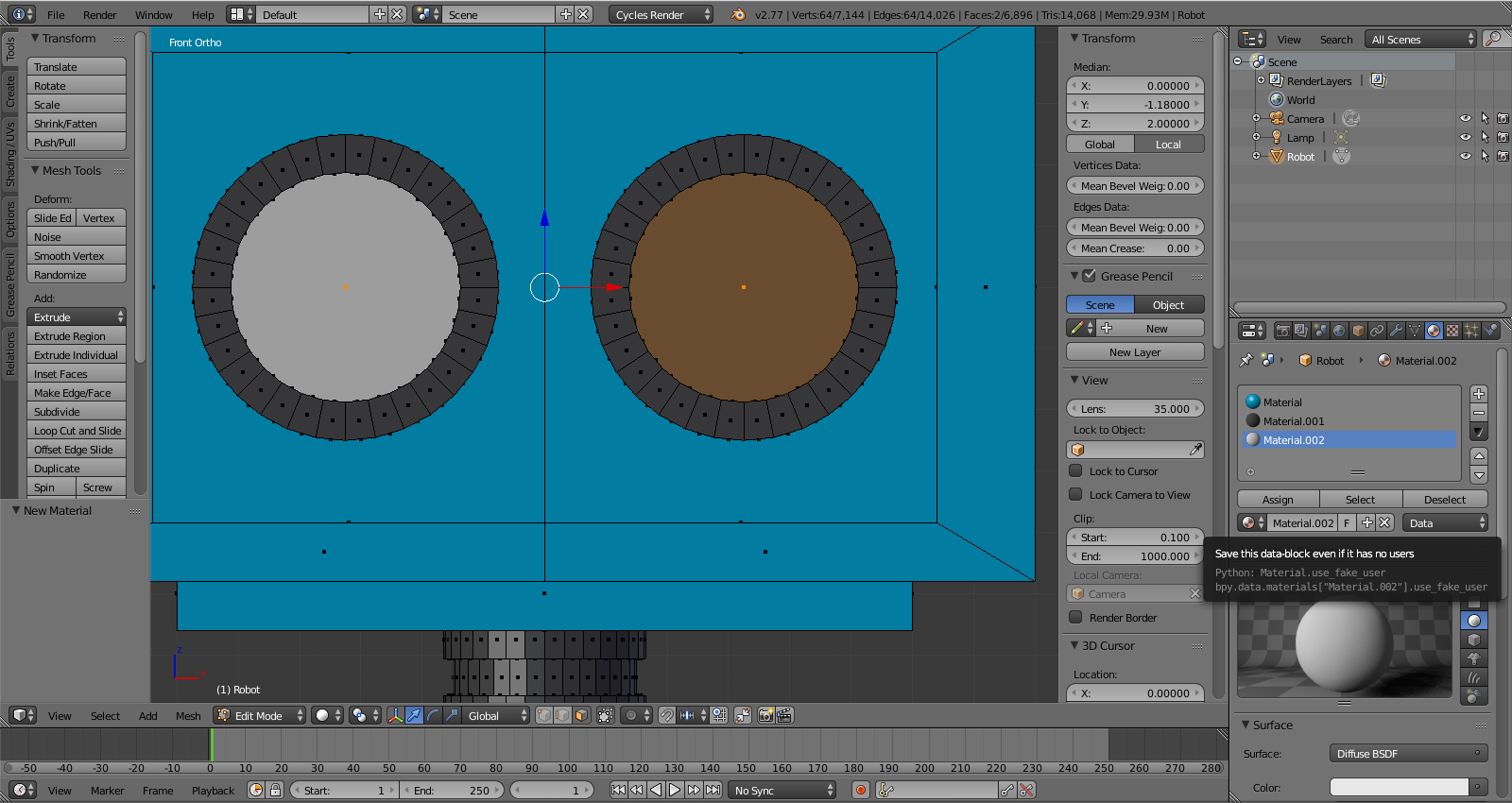Click the Lens value slider field
This screenshot has height=803, width=1512.
coord(1135,408)
